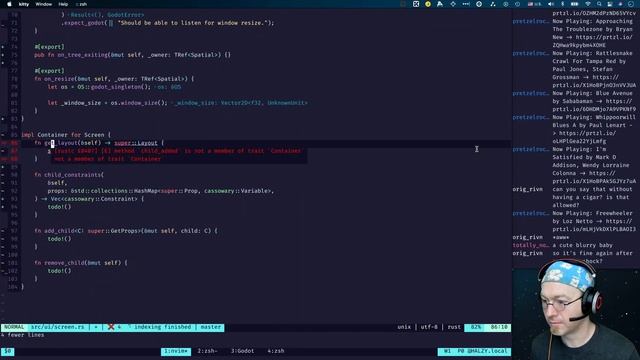Screen dimensions: 640x360
Task: Click the '4 fewer lines' message
Action: tap(23, 335)
